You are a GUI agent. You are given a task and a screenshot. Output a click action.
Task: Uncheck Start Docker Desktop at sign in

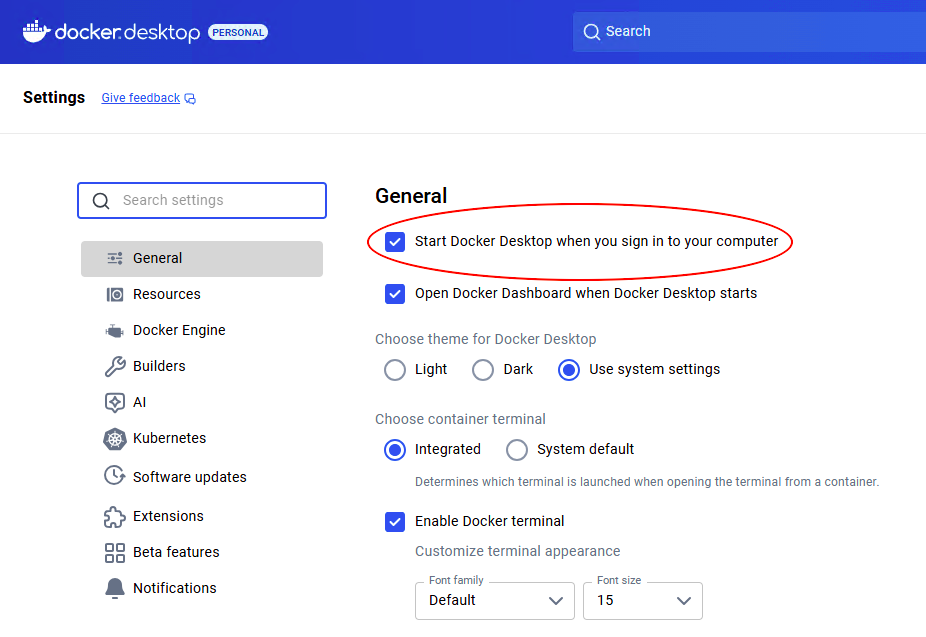click(x=395, y=241)
